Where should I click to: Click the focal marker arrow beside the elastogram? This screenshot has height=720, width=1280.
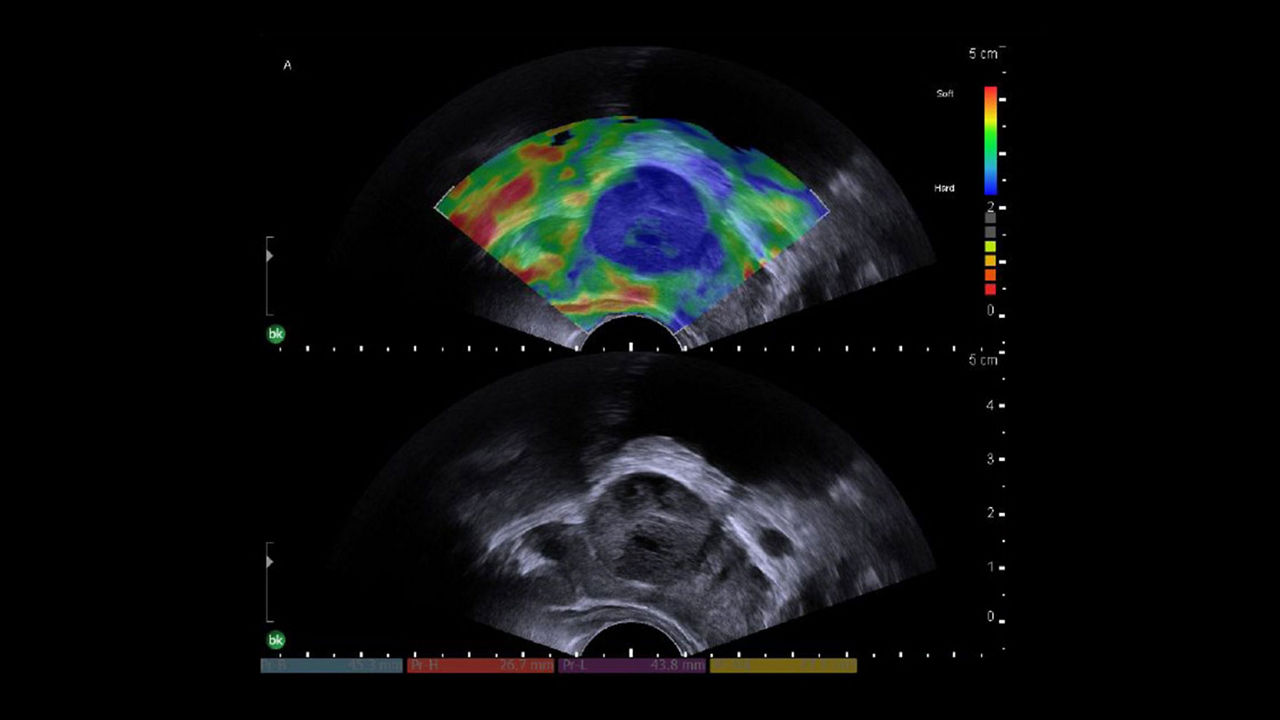coord(268,255)
